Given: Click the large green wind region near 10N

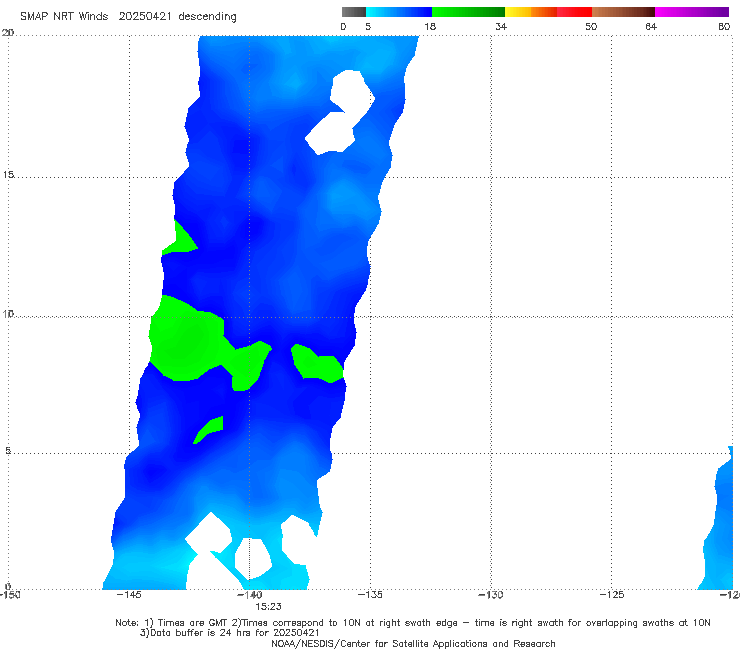Looking at the screenshot, I should [x=189, y=340].
